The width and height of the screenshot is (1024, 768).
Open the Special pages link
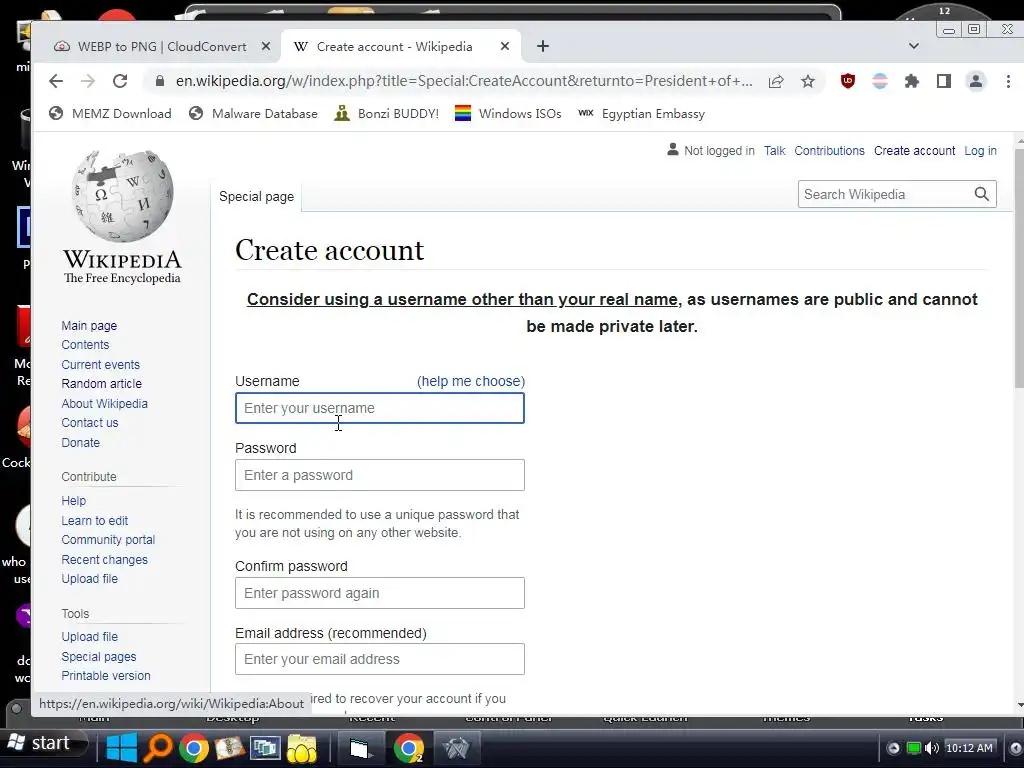coord(99,656)
